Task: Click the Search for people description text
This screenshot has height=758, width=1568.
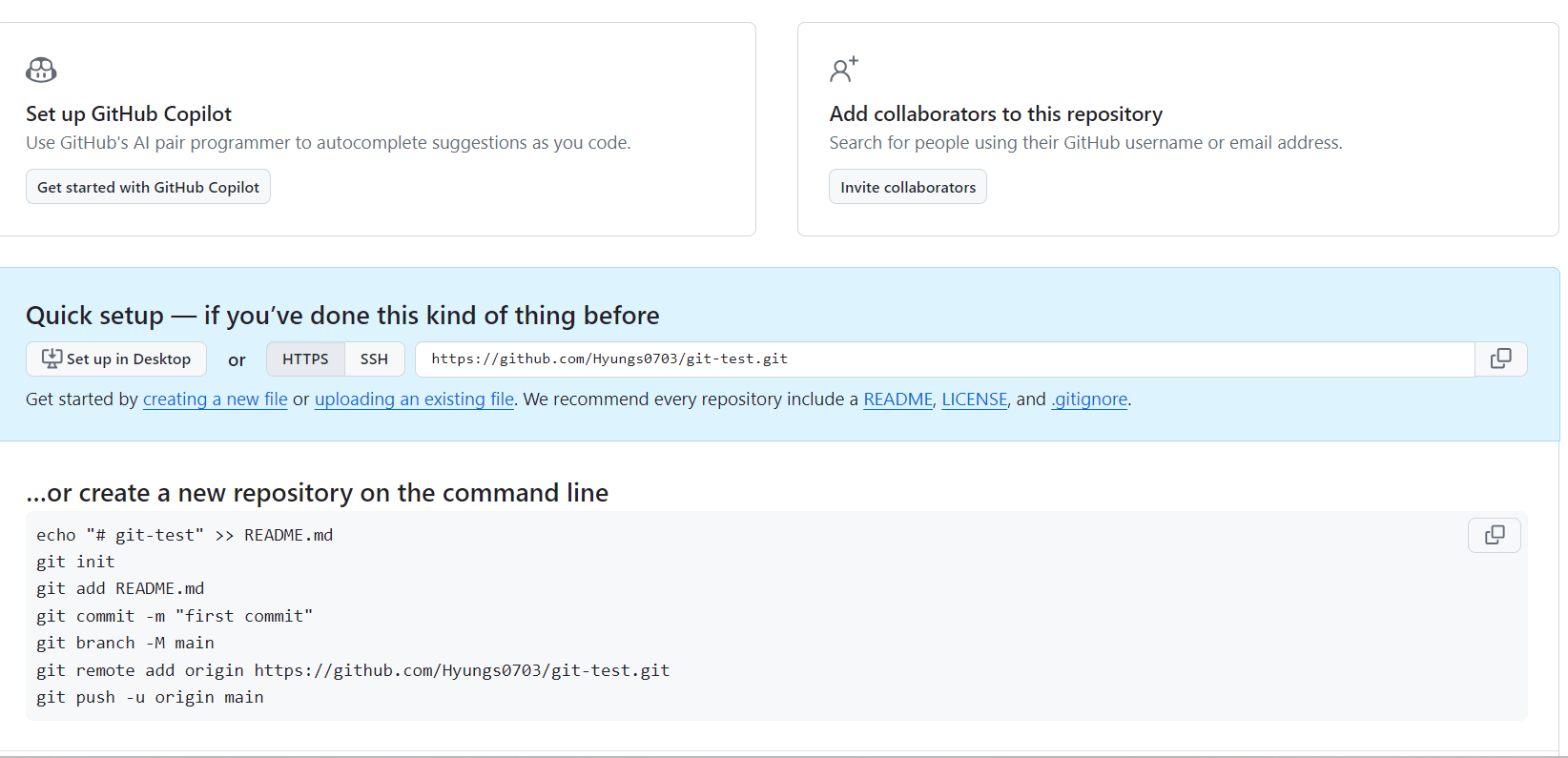Action: [x=1085, y=143]
